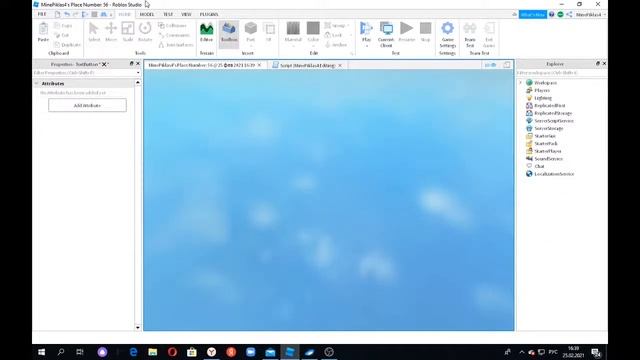Image resolution: width=640 pixels, height=360 pixels.
Task: Select LocalizationService in Explorer
Action: pyautogui.click(x=554, y=174)
